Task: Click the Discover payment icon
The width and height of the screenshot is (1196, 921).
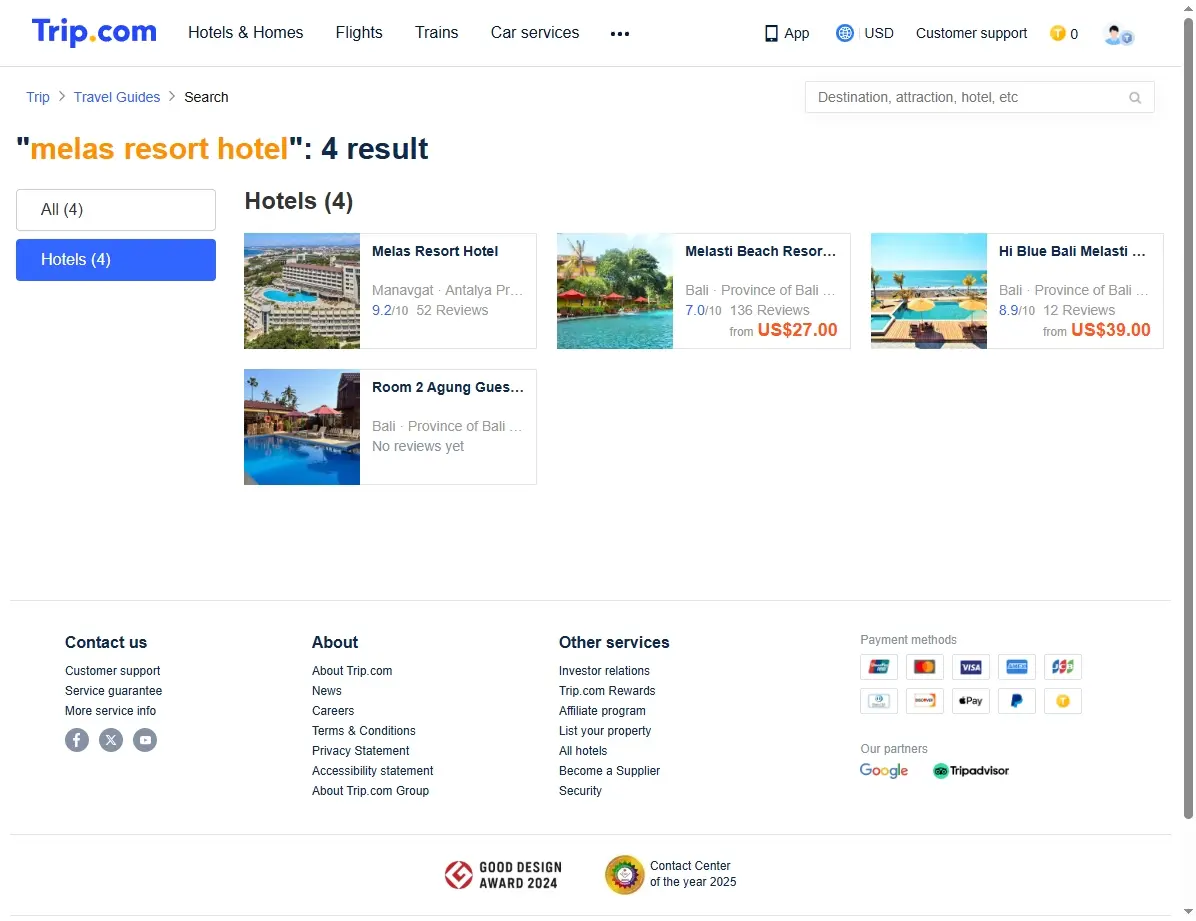Action: point(924,700)
